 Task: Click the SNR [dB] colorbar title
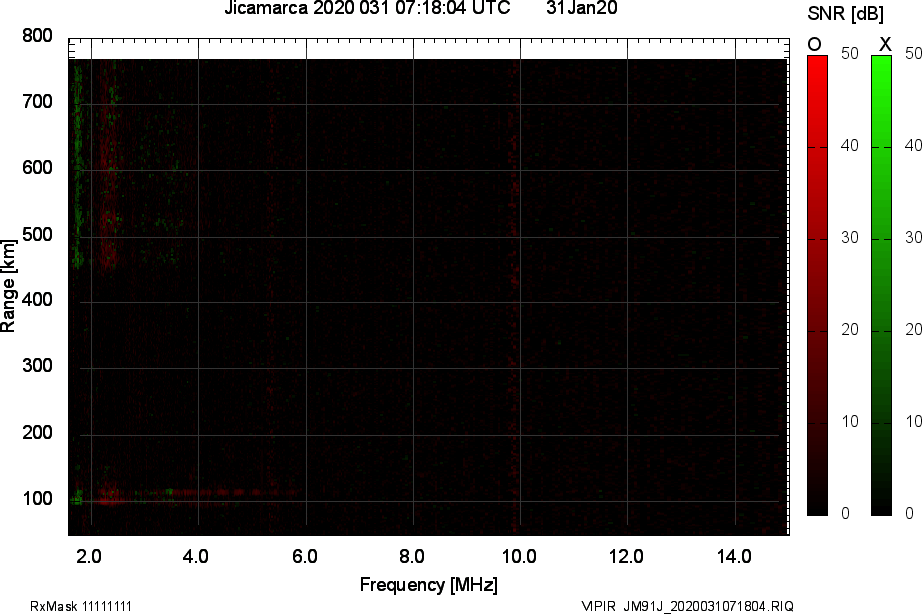coord(845,12)
